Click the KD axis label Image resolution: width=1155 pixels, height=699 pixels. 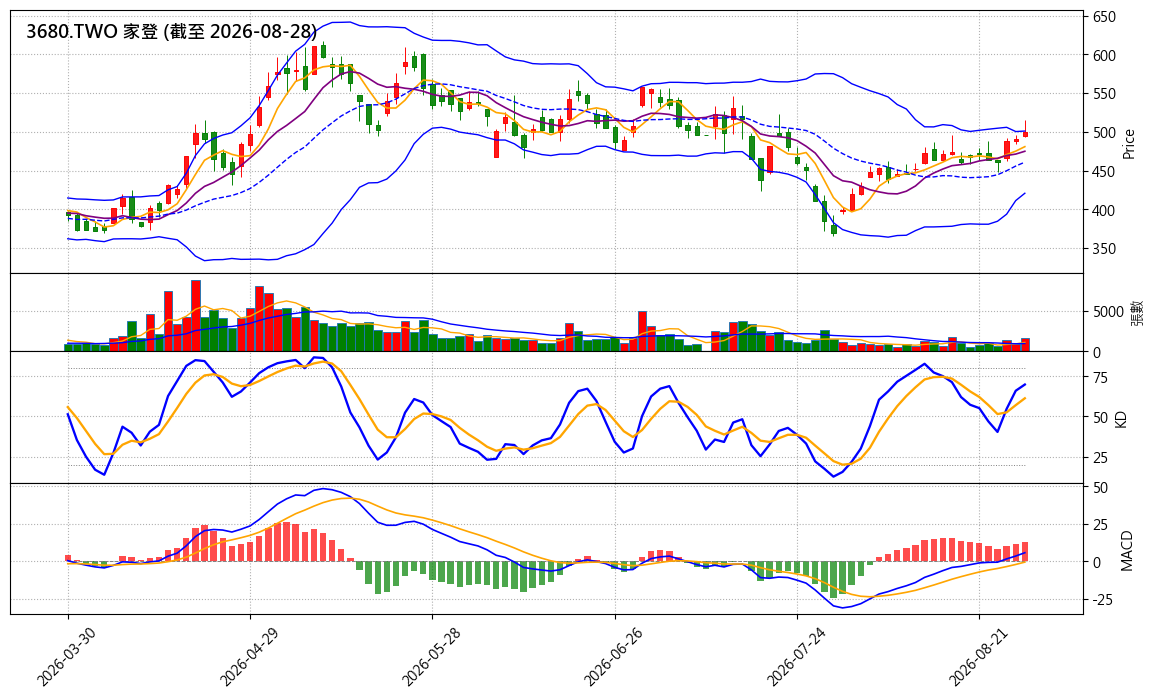[1121, 419]
